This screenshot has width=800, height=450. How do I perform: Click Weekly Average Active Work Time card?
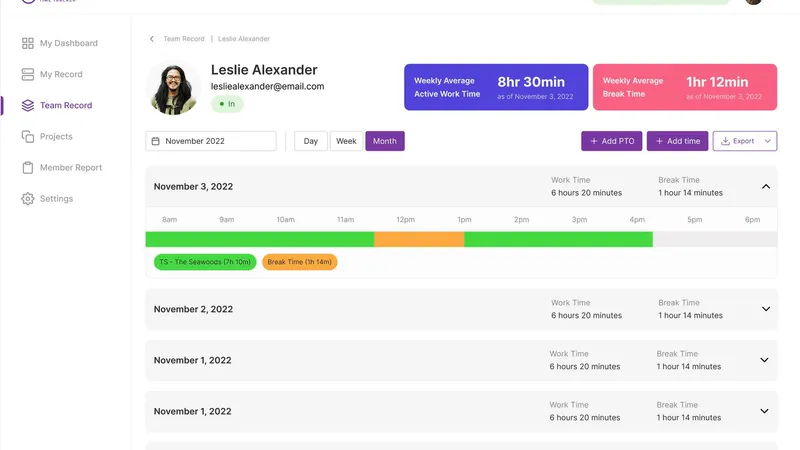496,87
